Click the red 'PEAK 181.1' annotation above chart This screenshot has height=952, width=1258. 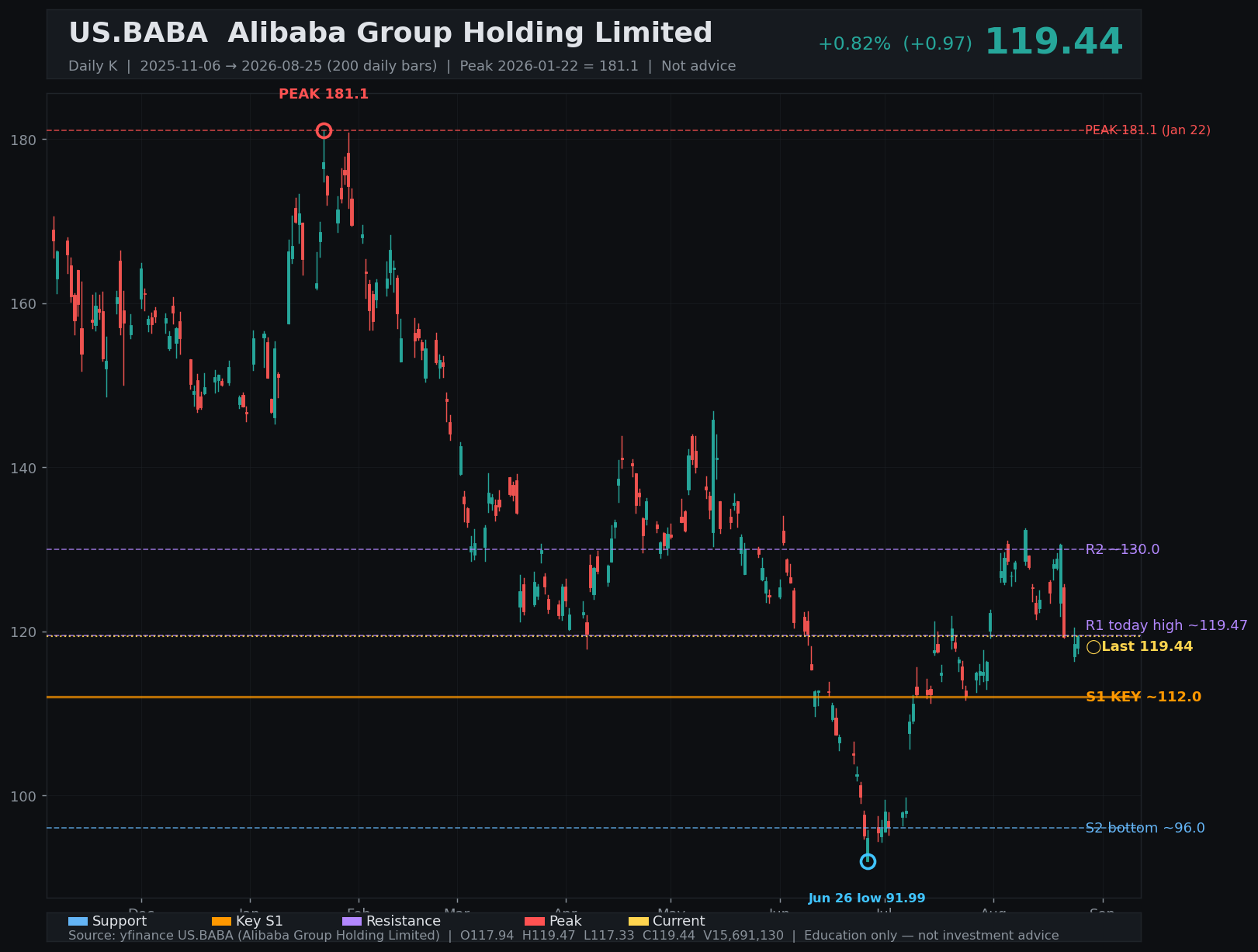(324, 94)
